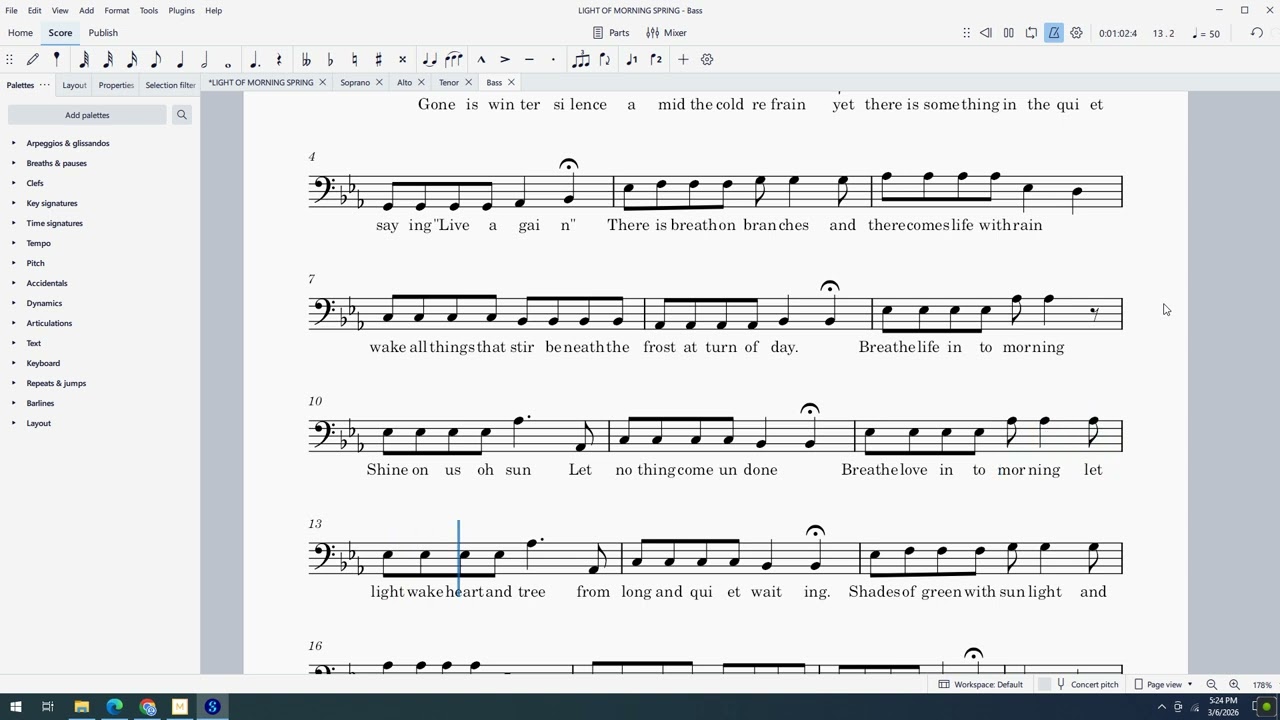This screenshot has width=1280, height=720.
Task: Rewind playback to the start
Action: [x=985, y=33]
